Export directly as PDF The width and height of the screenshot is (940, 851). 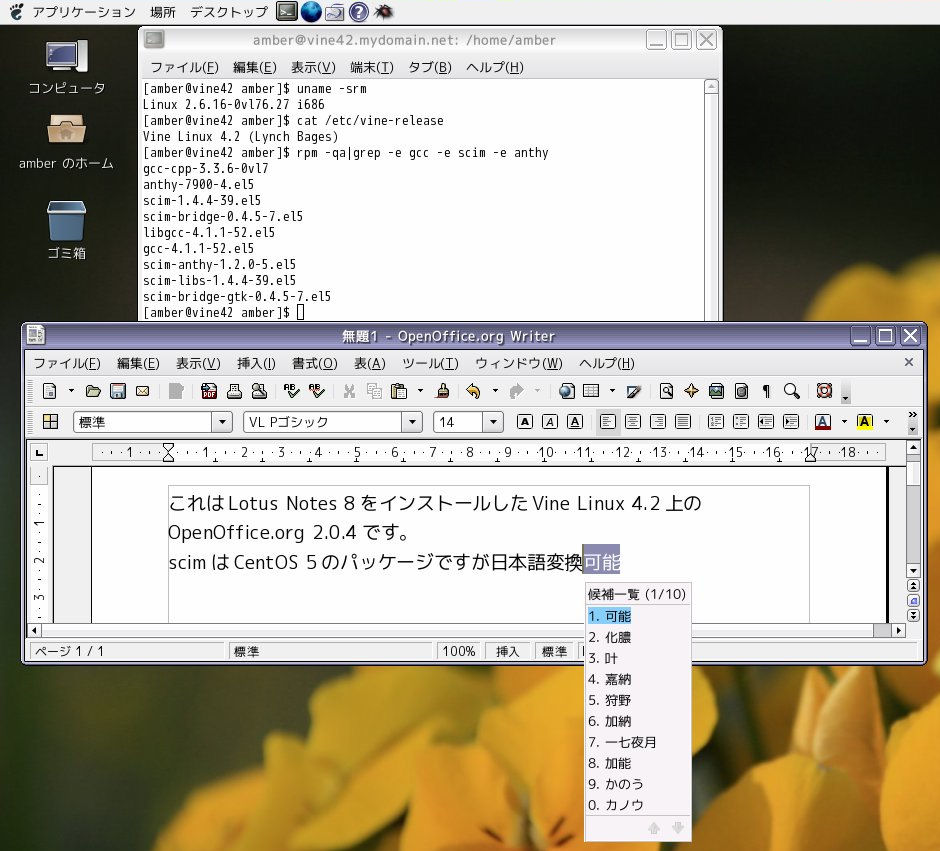tap(209, 391)
